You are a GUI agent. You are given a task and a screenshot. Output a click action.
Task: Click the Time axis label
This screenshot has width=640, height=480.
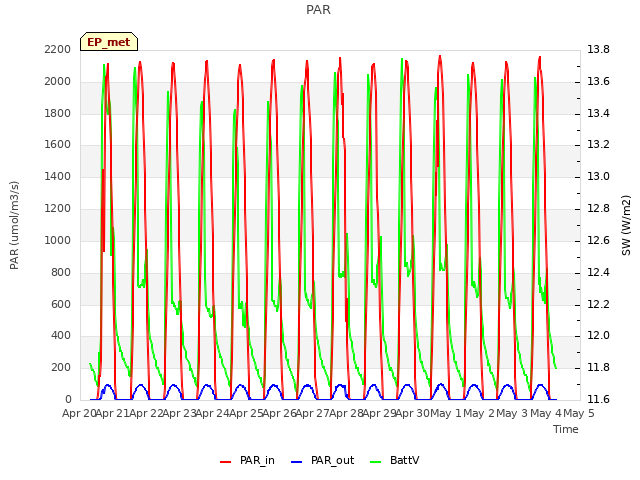pos(566,429)
